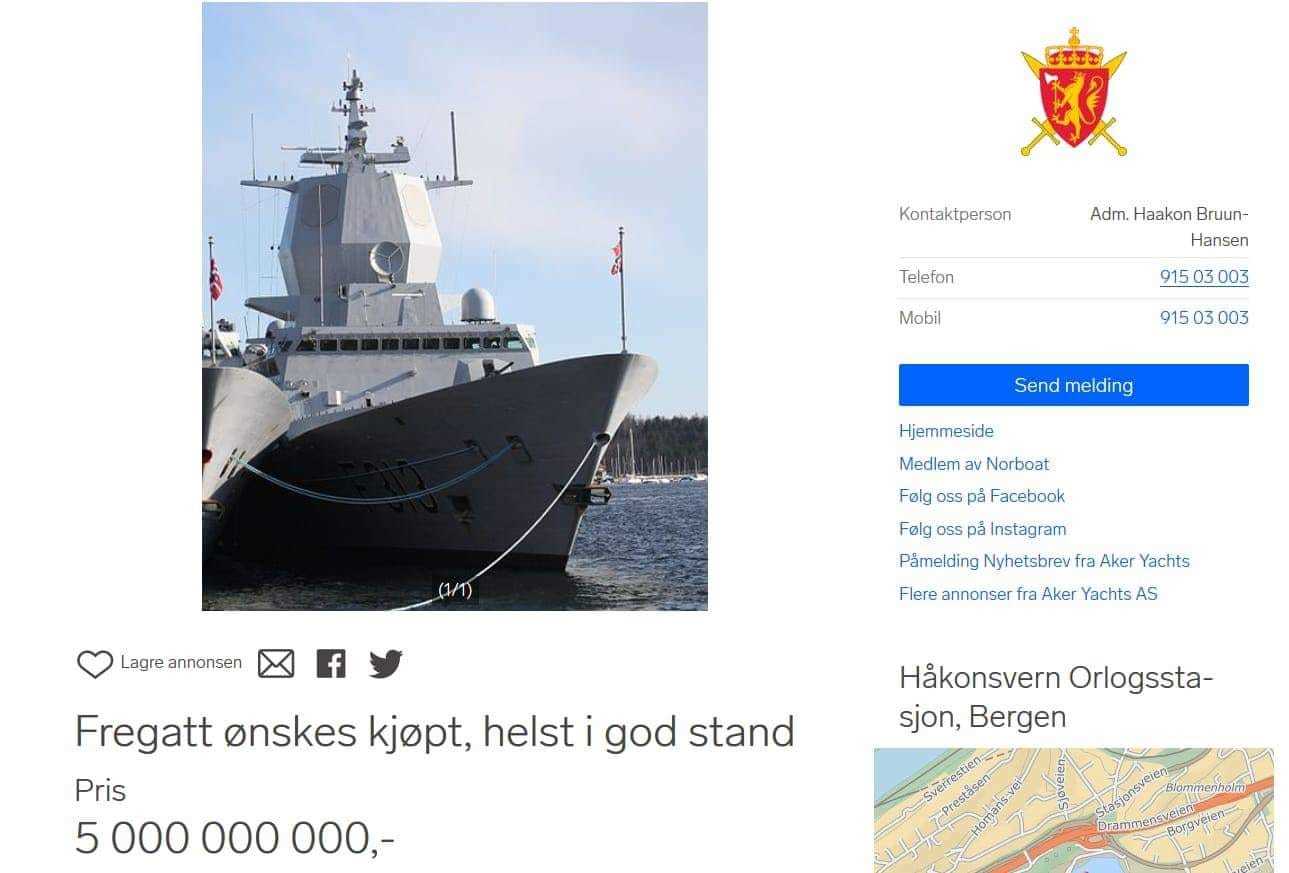Viewport: 1289px width, 873px height.
Task: Click the Håkonsvern Orlogsstasjon, Bergen heading
Action: click(1056, 697)
